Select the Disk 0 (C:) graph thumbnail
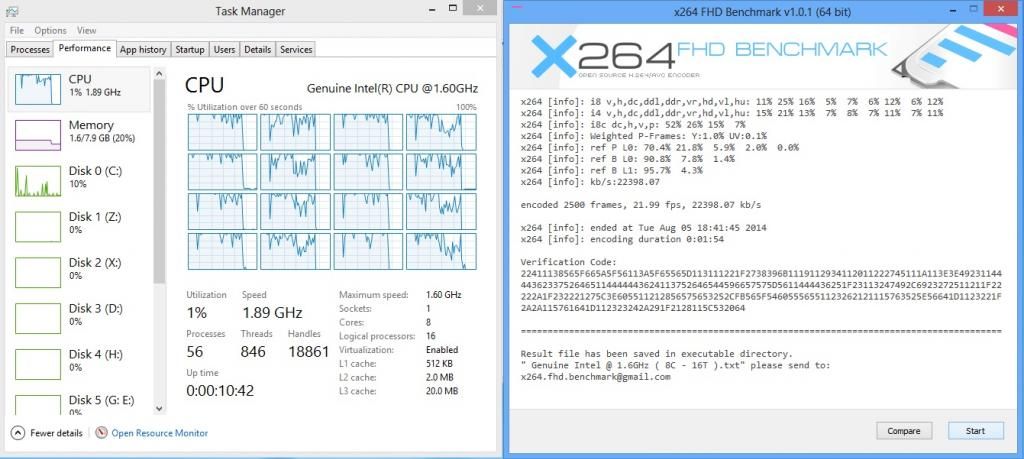Viewport: 1024px width, 459px height. (38, 181)
